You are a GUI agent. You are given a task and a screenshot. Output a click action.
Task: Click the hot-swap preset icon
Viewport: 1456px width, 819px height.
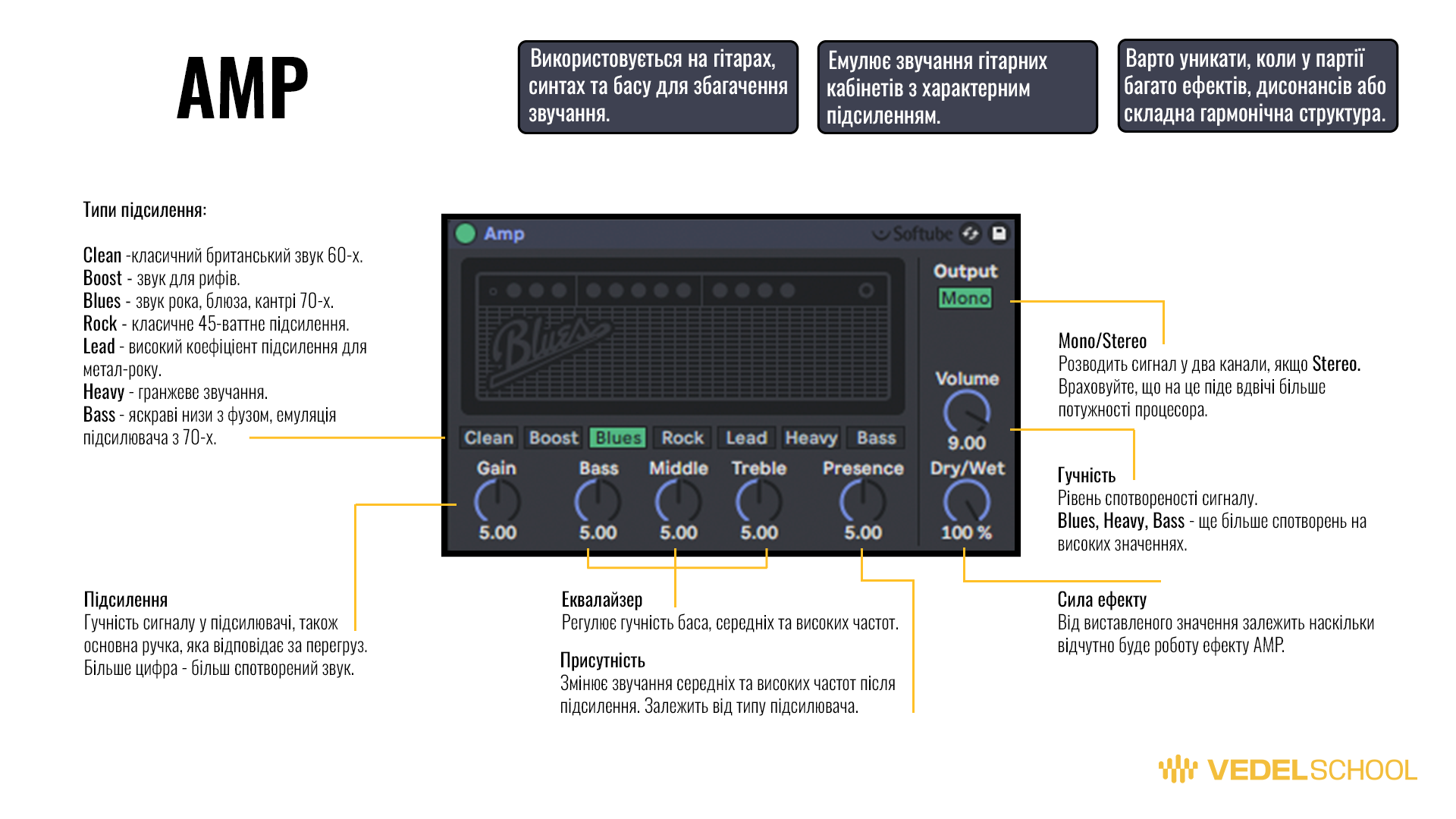click(971, 234)
